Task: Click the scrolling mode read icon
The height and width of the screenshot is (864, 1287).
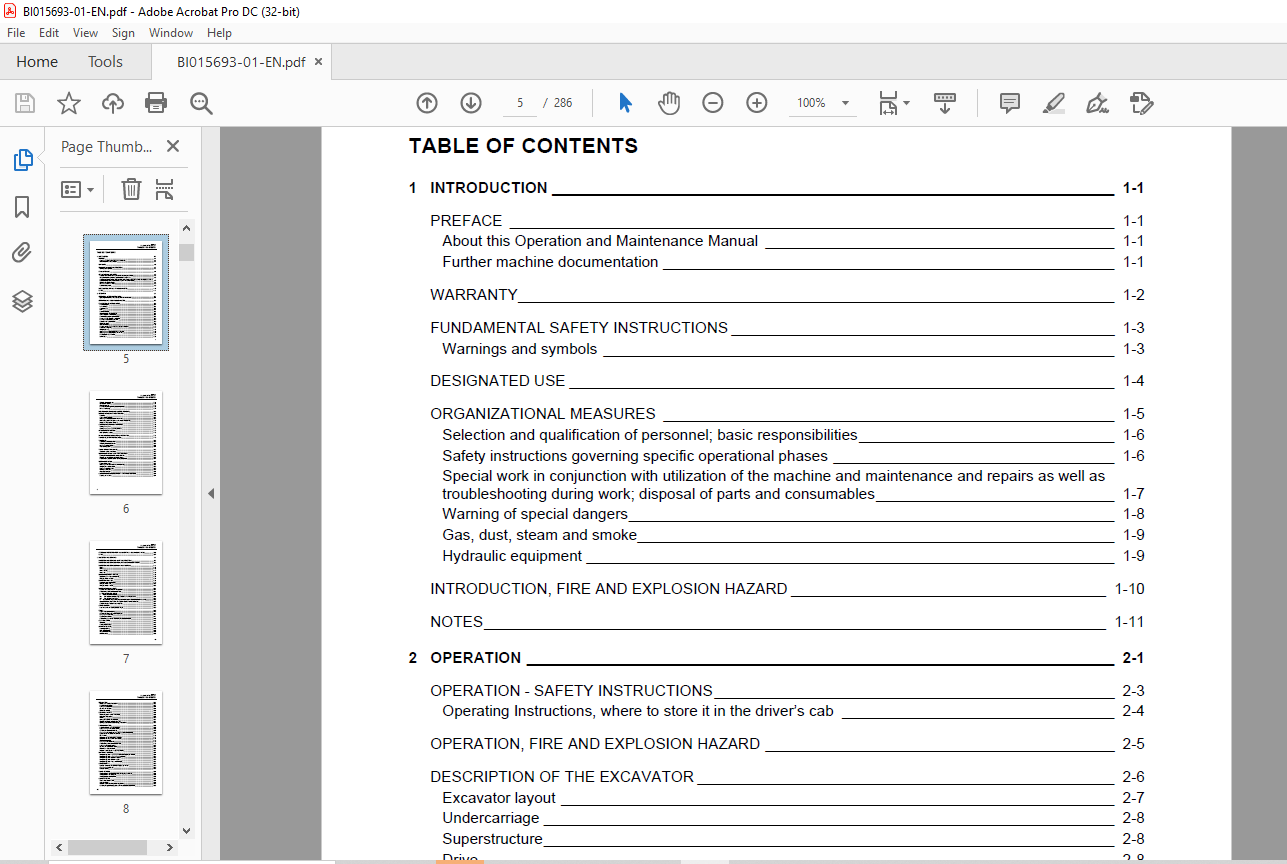Action: click(x=945, y=103)
